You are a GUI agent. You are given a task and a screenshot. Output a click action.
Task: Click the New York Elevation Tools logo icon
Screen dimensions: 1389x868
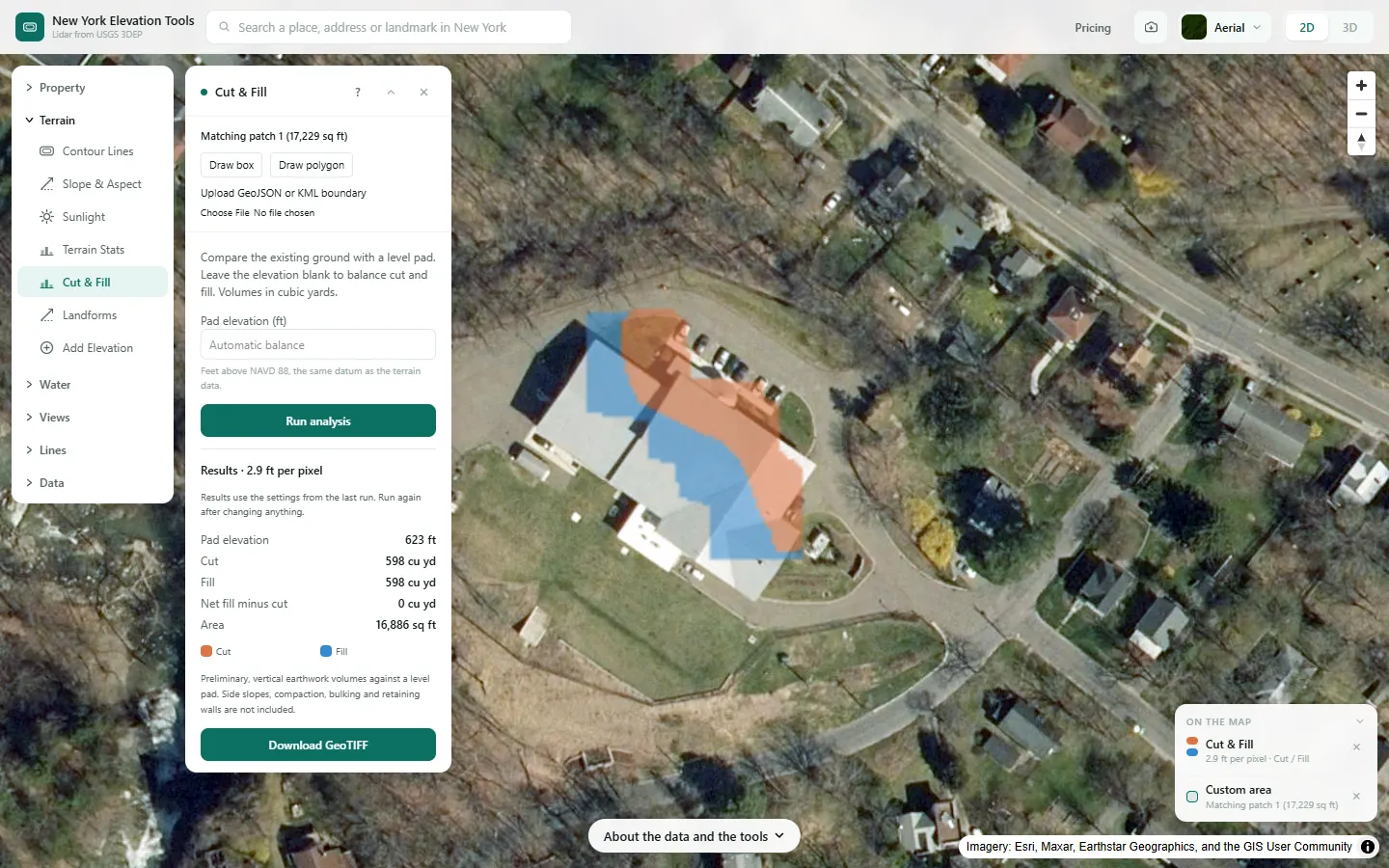[30, 27]
